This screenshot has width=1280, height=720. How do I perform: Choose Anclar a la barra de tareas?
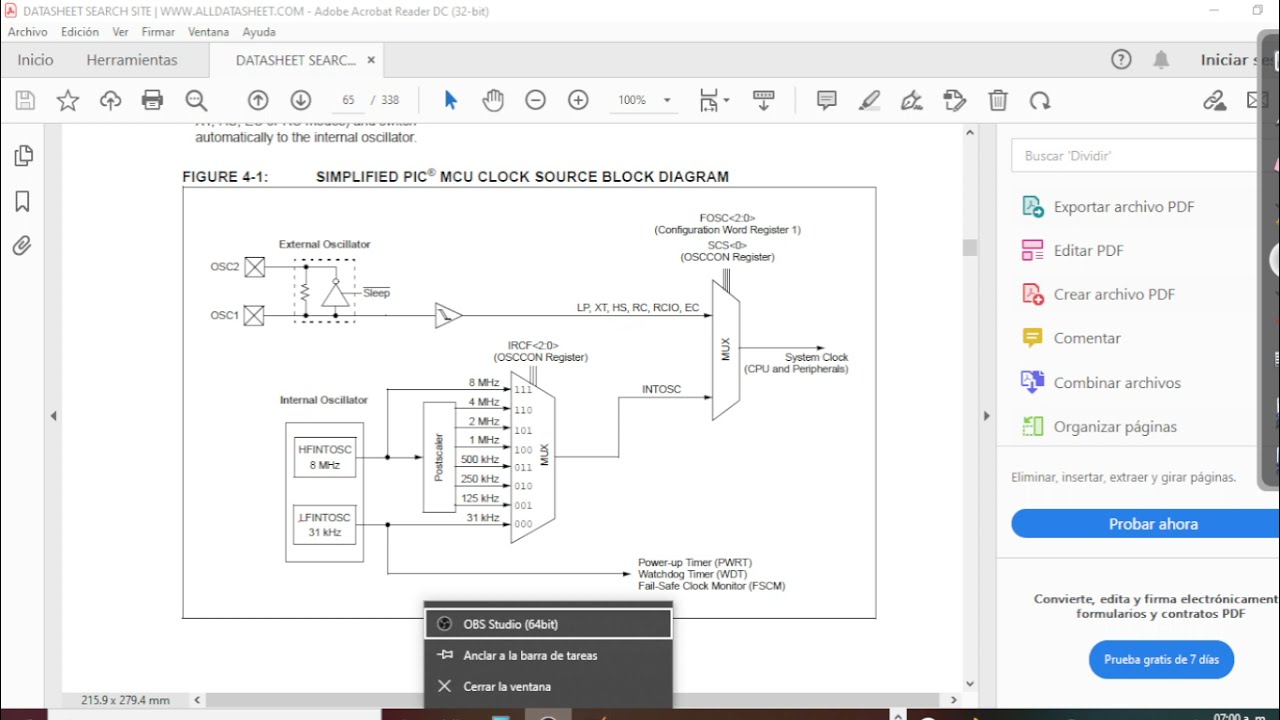coord(547,656)
